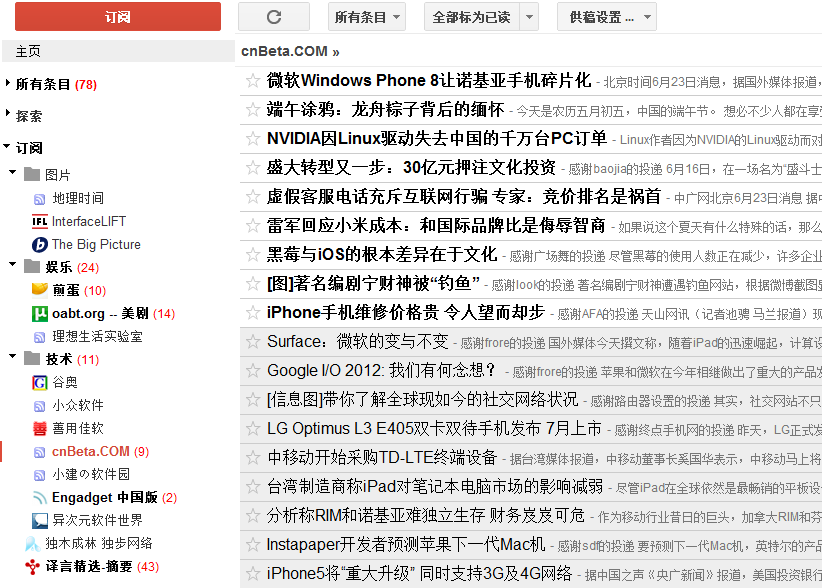The height and width of the screenshot is (588, 822).
Task: Click the 小建の软件园 RSS icon
Action: [x=39, y=475]
